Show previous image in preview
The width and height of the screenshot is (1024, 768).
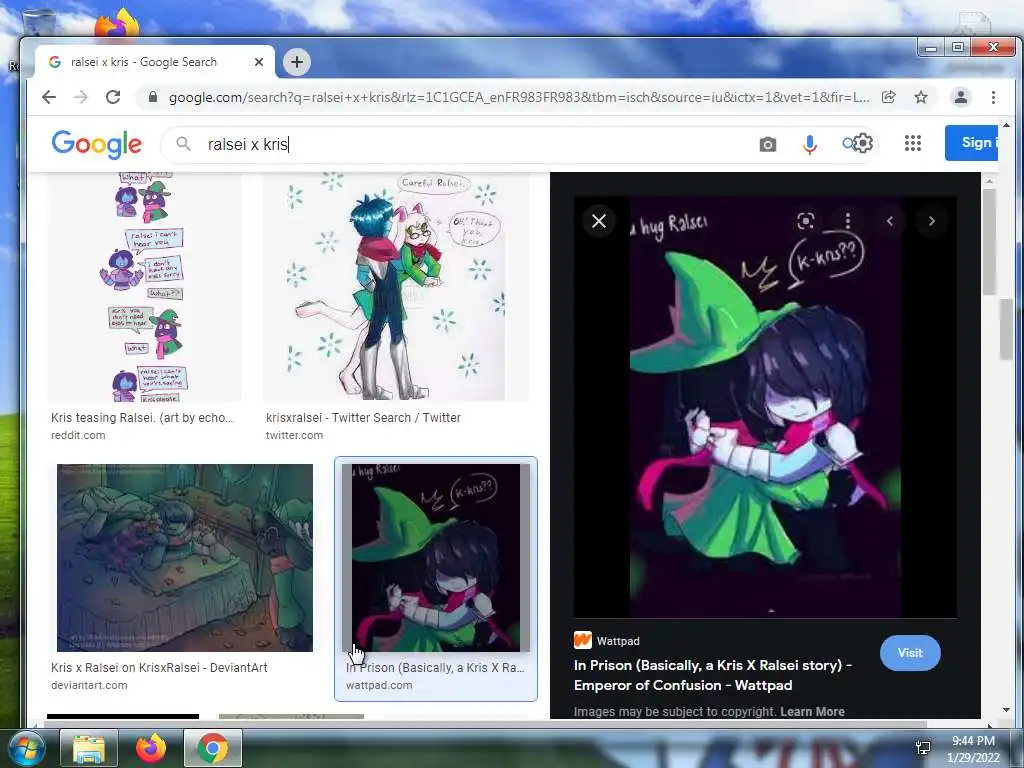pos(889,221)
